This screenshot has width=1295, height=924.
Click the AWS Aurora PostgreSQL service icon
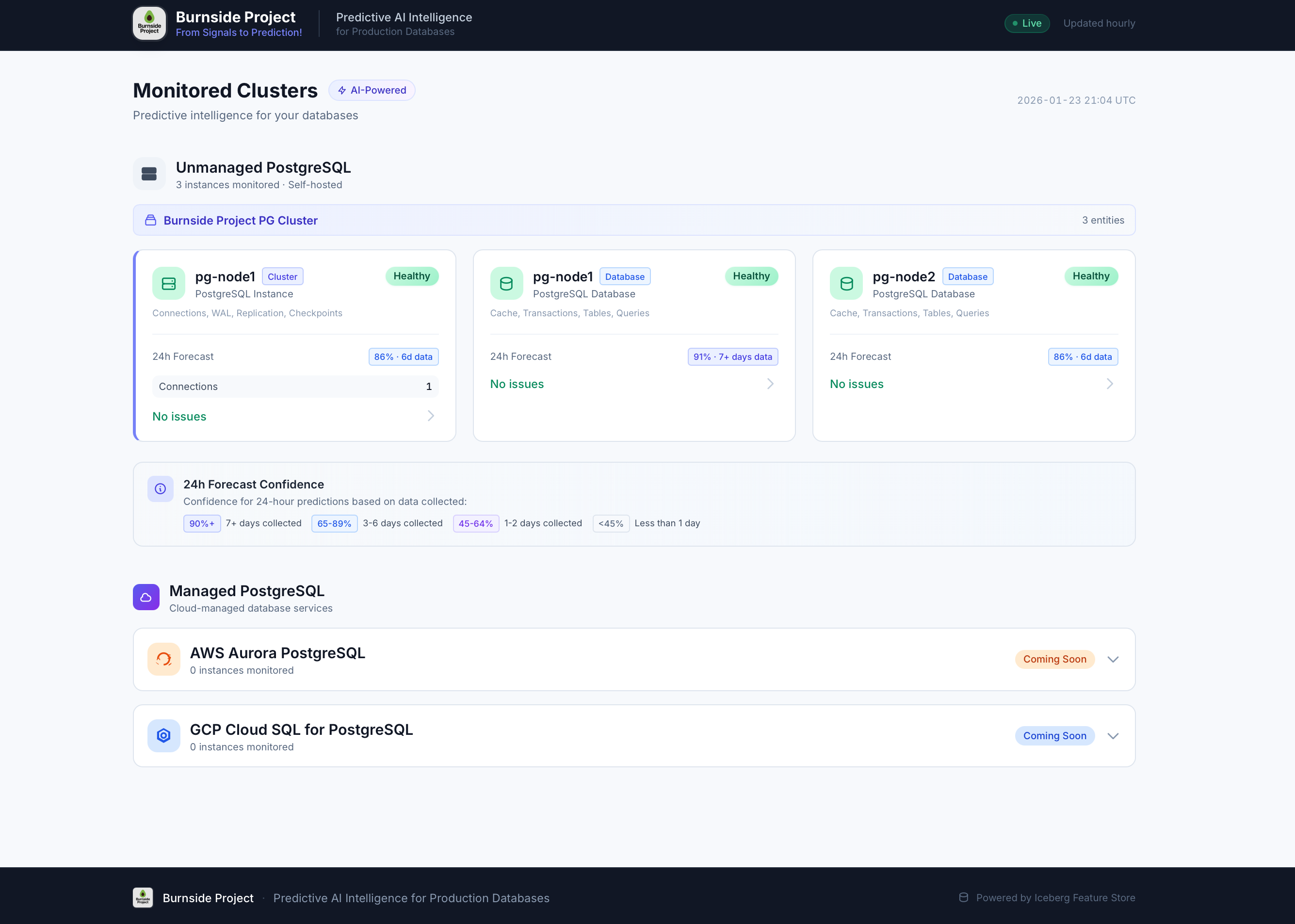pos(163,659)
